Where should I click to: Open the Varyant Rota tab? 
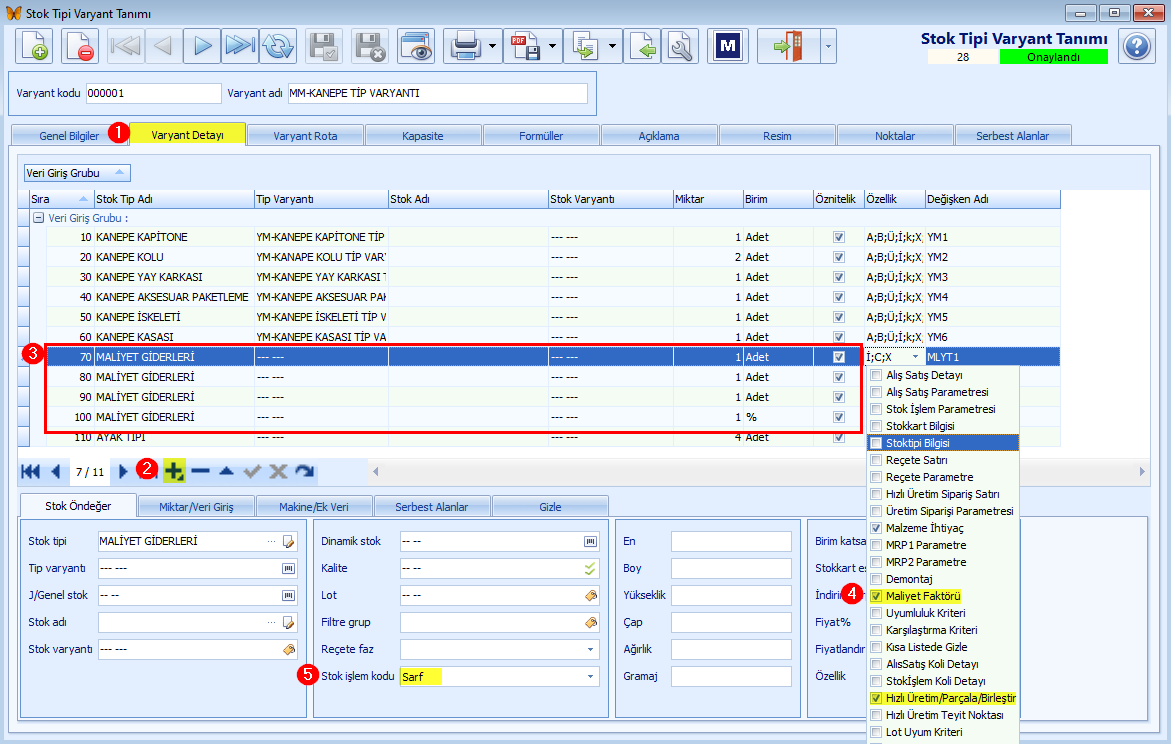point(305,136)
